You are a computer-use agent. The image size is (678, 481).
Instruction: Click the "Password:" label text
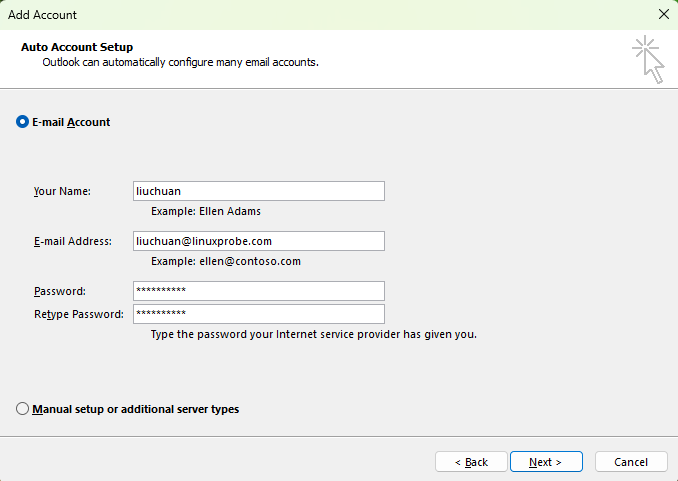tap(59, 291)
